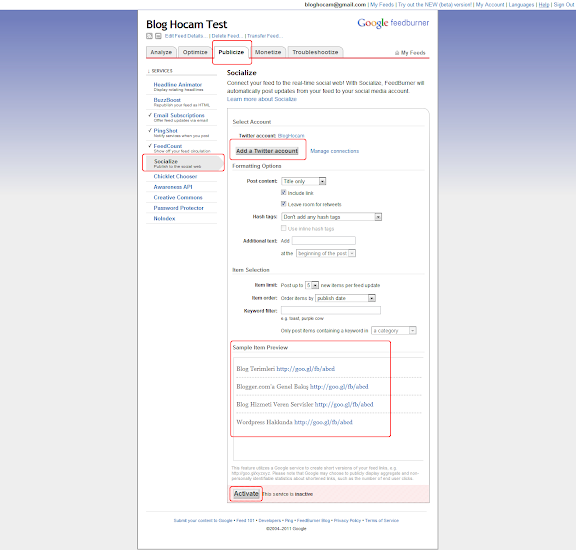Click the Add a Twitter account button
This screenshot has width=576, height=550.
(267, 151)
